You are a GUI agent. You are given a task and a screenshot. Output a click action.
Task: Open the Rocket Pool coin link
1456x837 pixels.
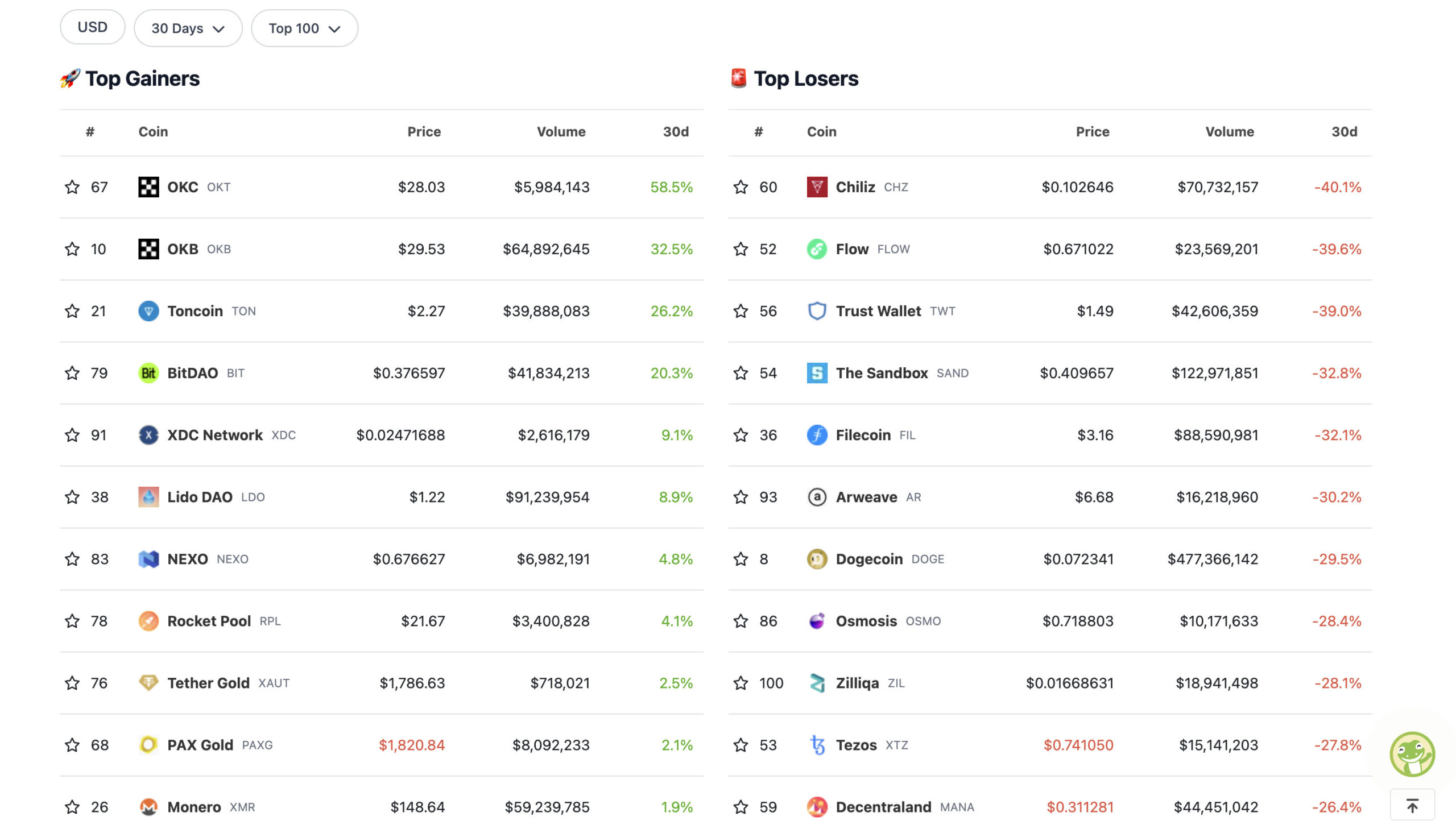(209, 621)
